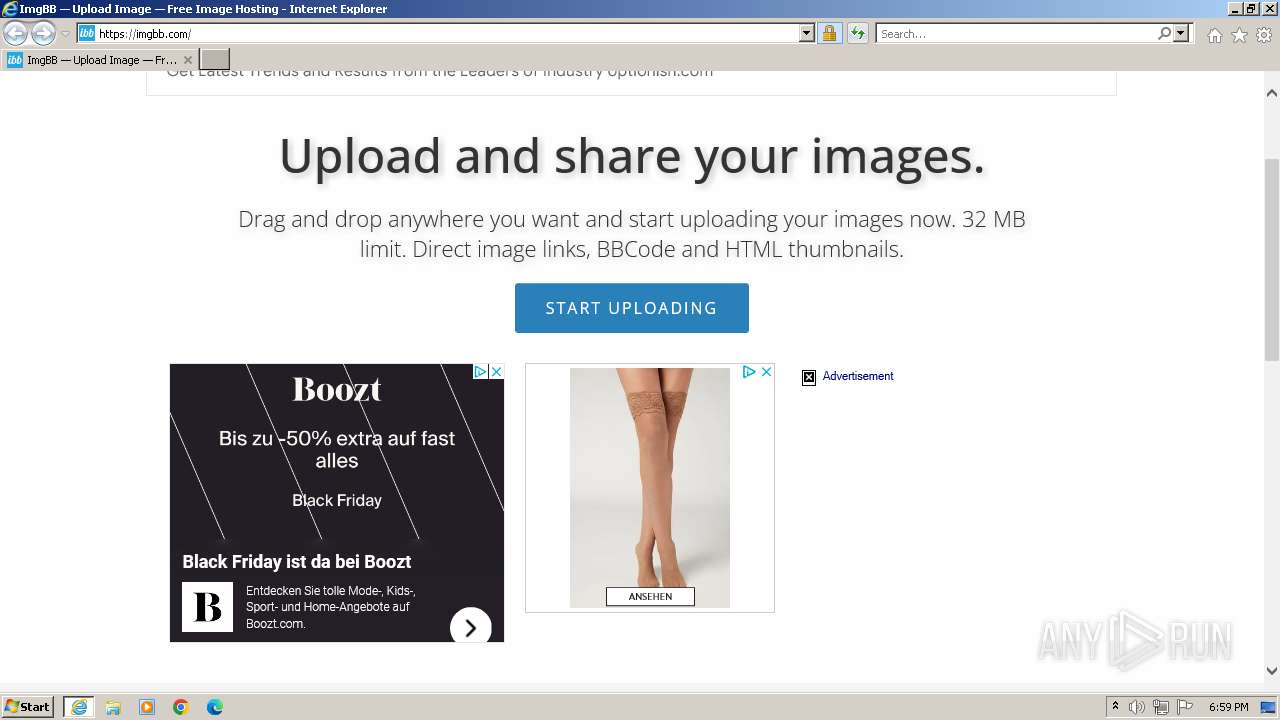Switch to Internet Explorer in taskbar
1280x720 pixels.
coord(79,707)
